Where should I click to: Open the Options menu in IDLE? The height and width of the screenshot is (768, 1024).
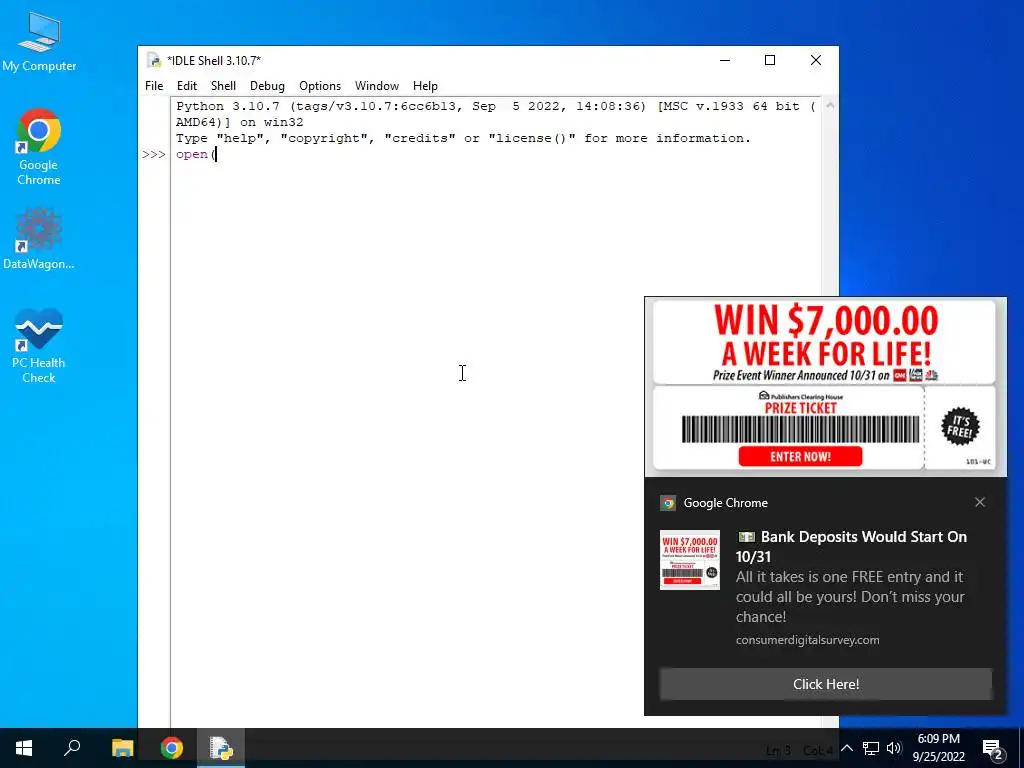[x=320, y=86]
